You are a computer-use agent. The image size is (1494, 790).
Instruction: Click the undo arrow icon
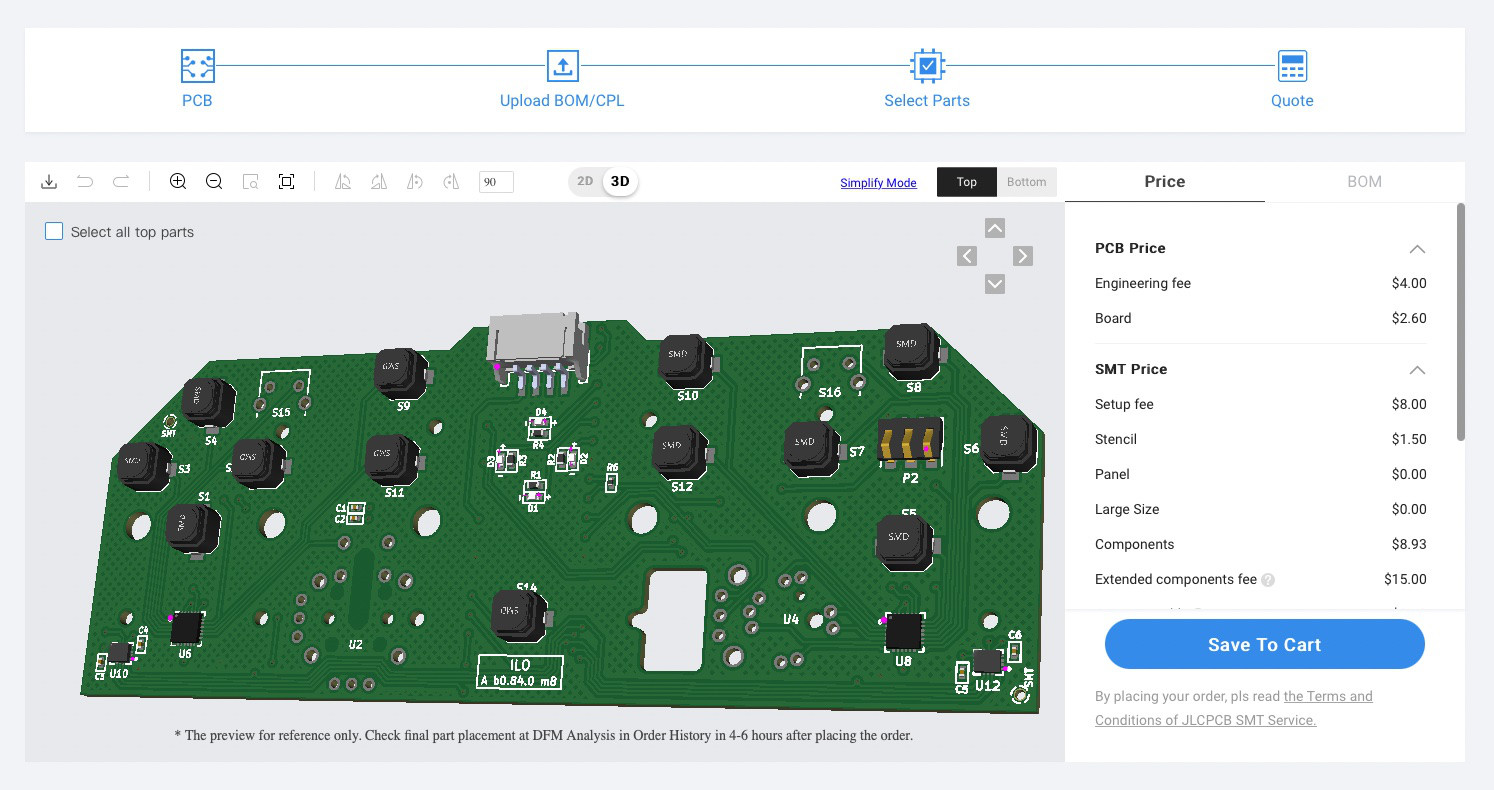tap(85, 181)
